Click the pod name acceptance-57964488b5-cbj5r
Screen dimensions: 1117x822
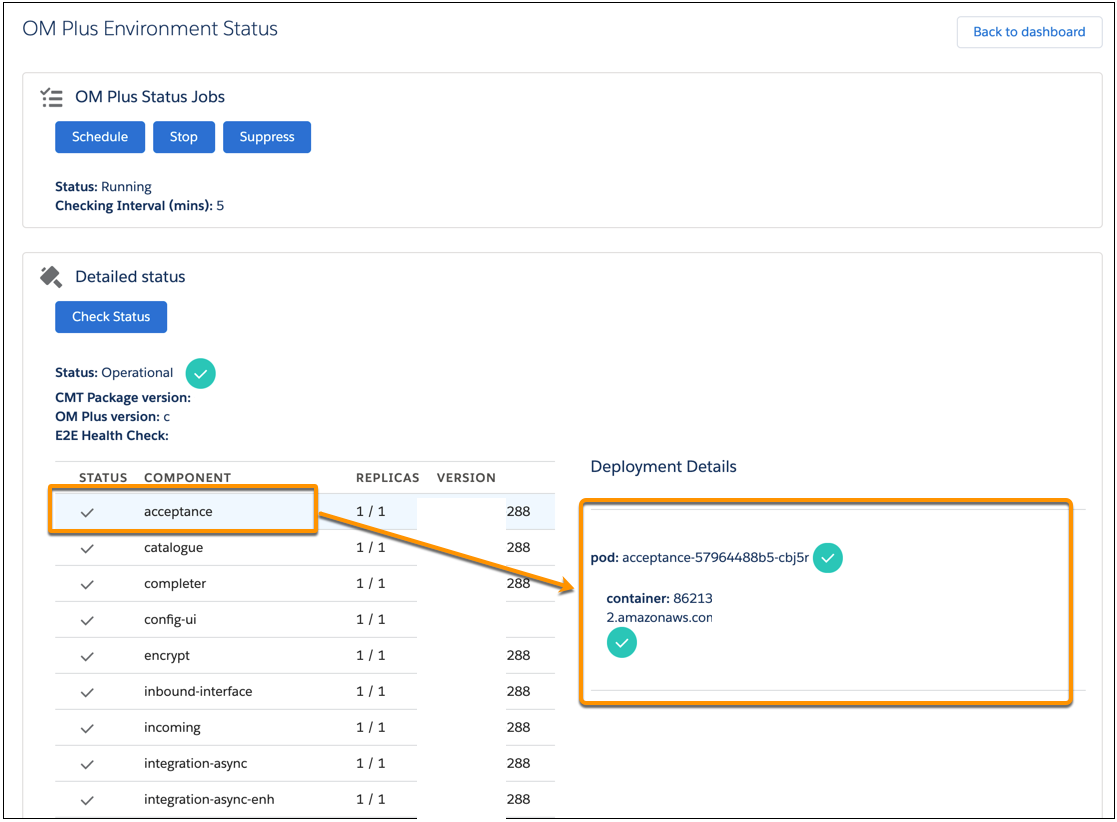(715, 558)
